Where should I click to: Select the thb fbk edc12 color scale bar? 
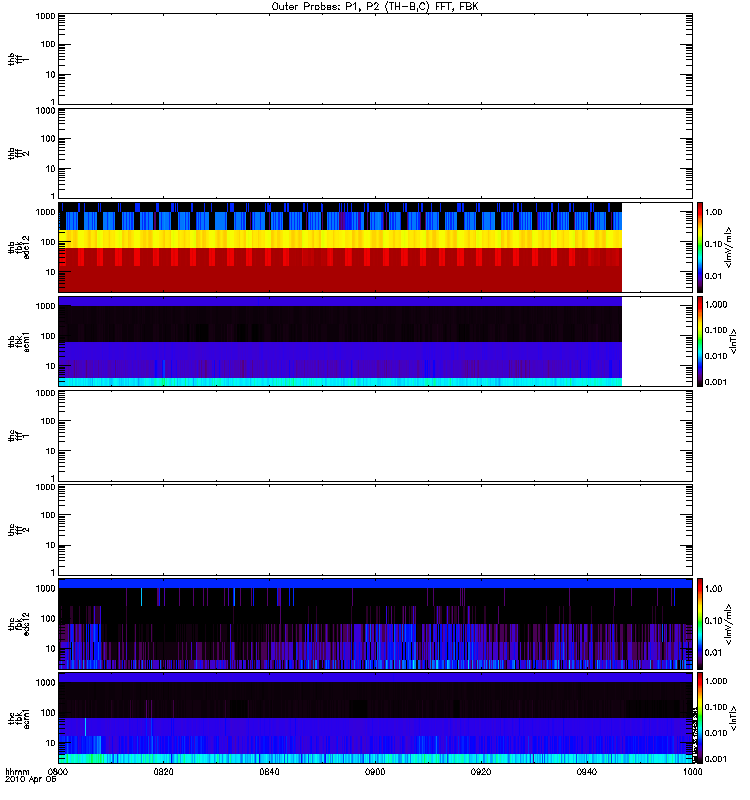[700, 247]
